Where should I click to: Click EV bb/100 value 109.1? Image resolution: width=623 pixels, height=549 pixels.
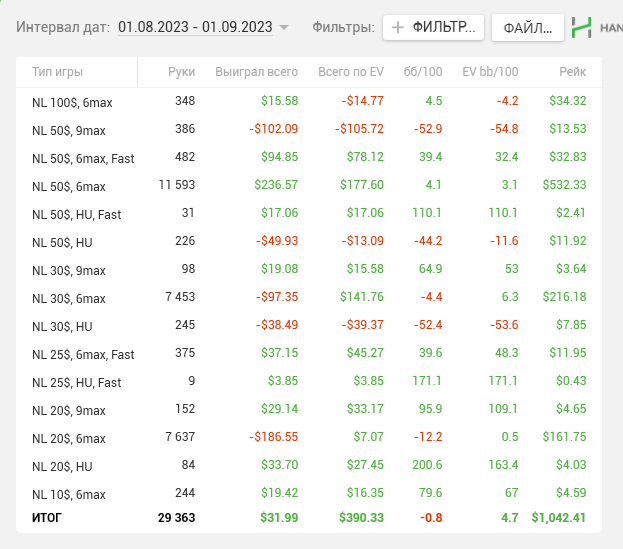503,409
